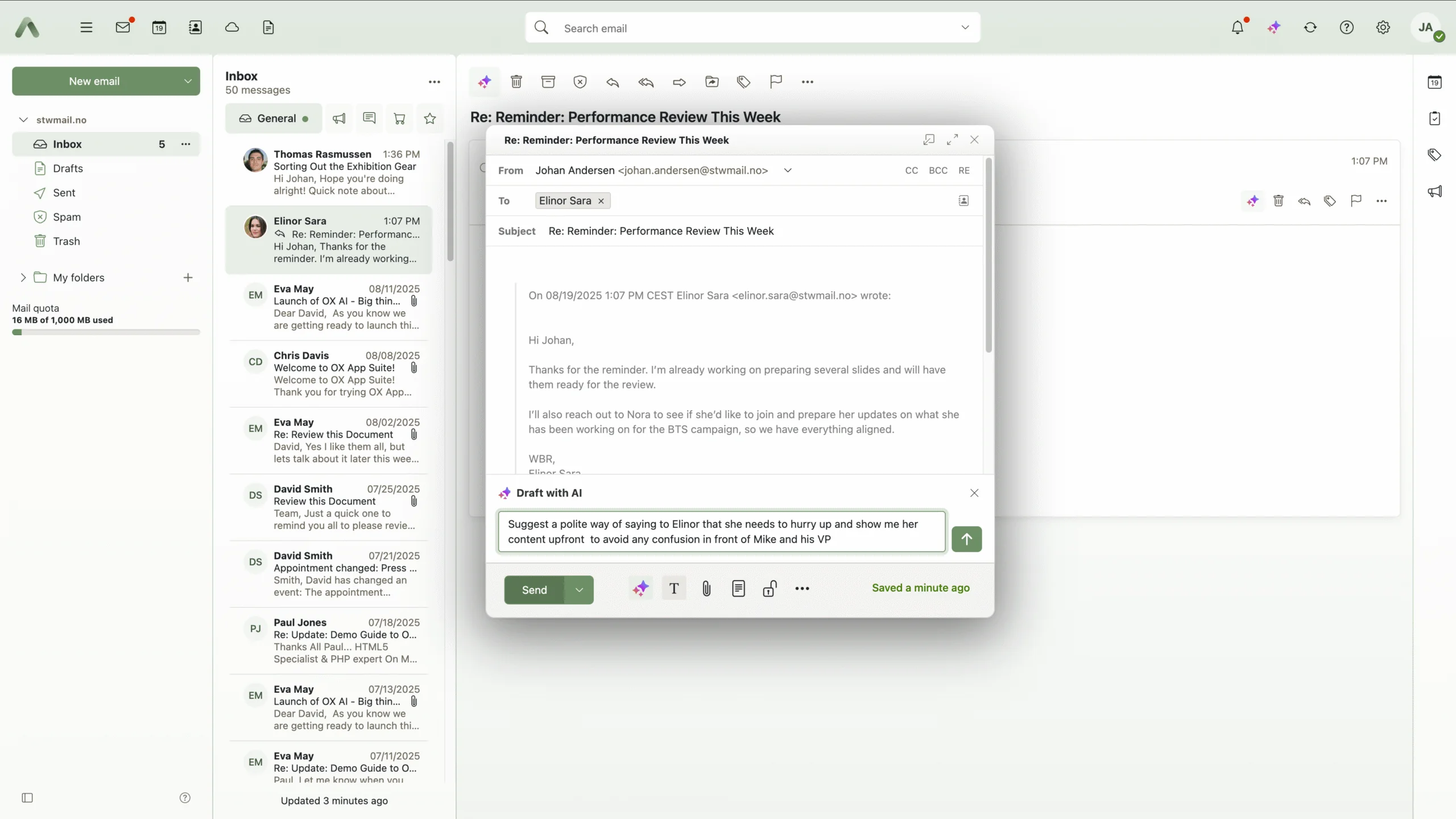Open the From sender address dropdown
This screenshot has width=1456, height=819.
tap(788, 170)
